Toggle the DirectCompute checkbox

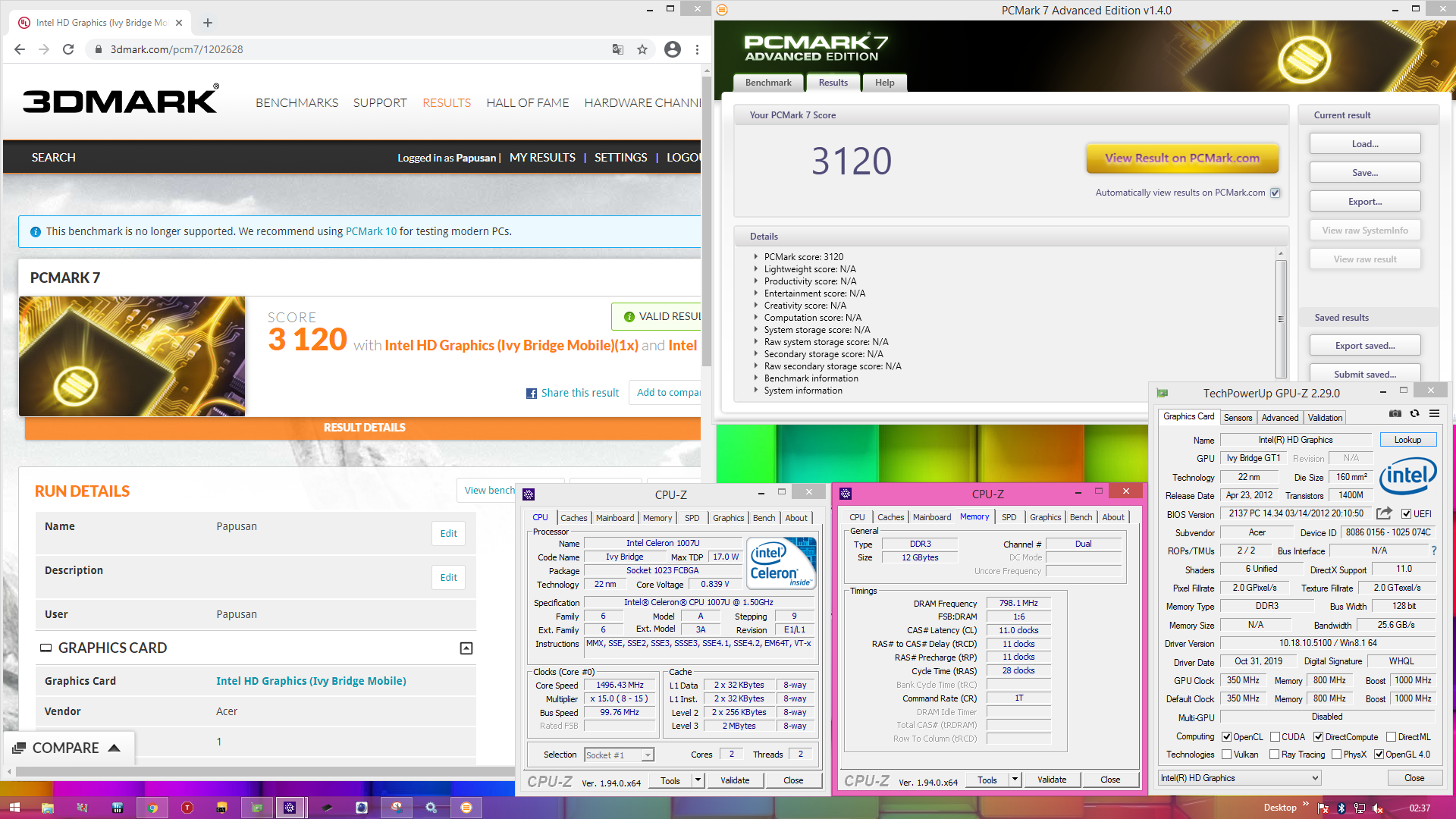coord(1319,737)
